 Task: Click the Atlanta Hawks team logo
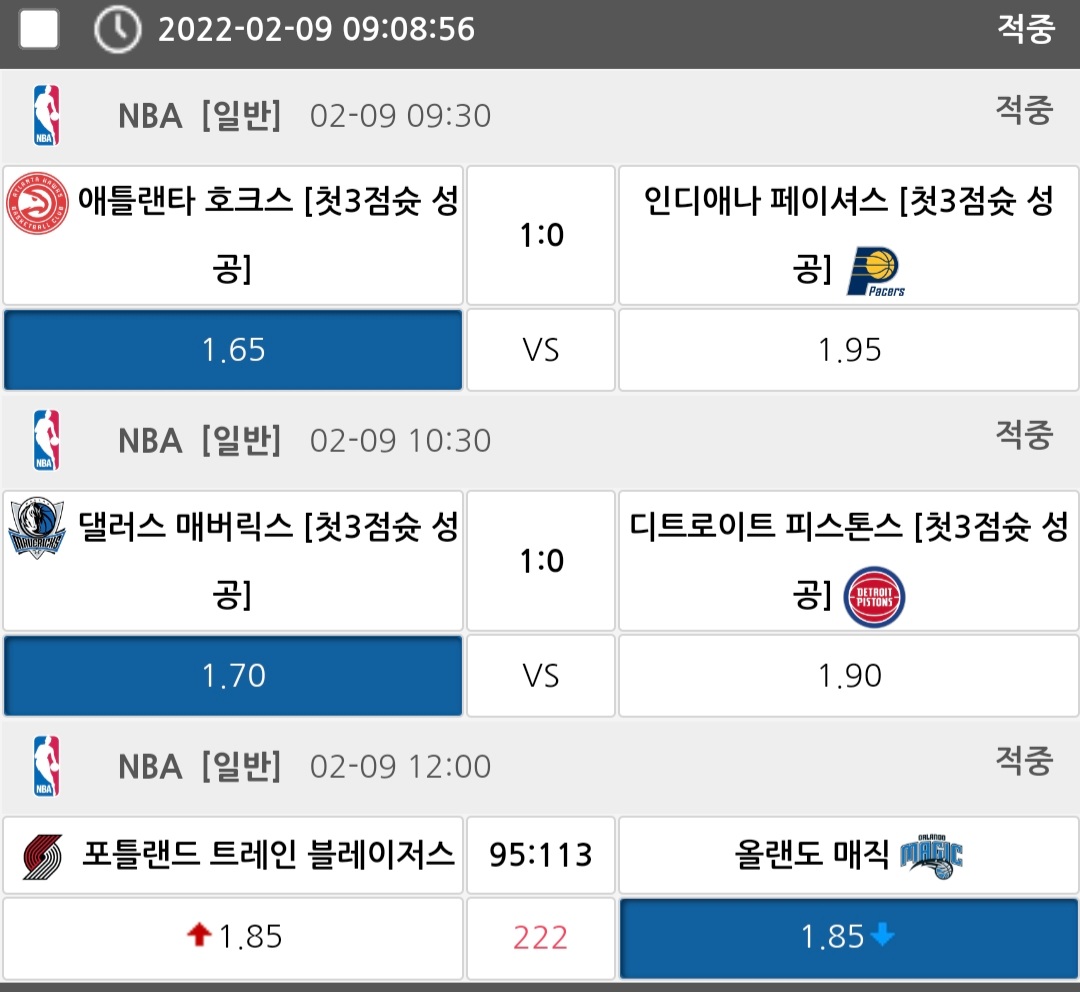37,204
